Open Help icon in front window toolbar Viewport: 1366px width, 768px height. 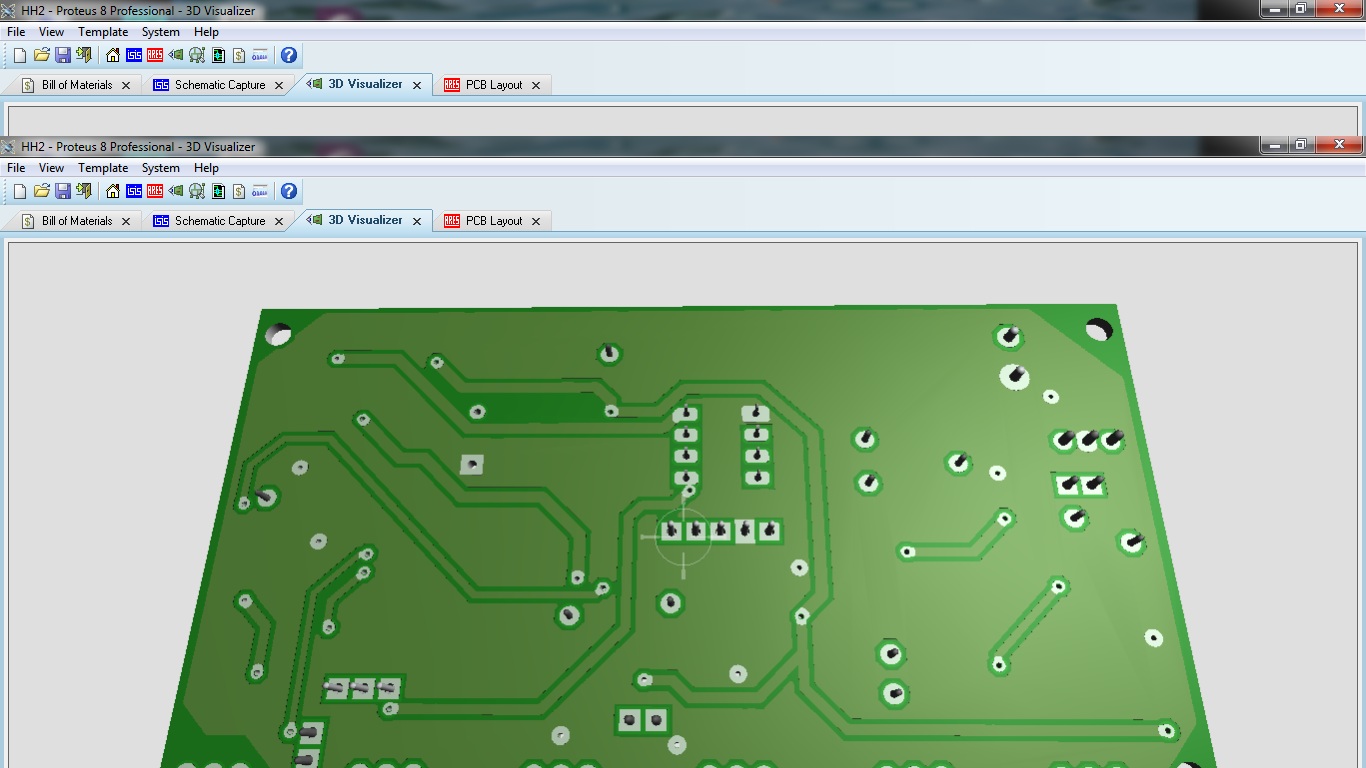click(x=289, y=191)
